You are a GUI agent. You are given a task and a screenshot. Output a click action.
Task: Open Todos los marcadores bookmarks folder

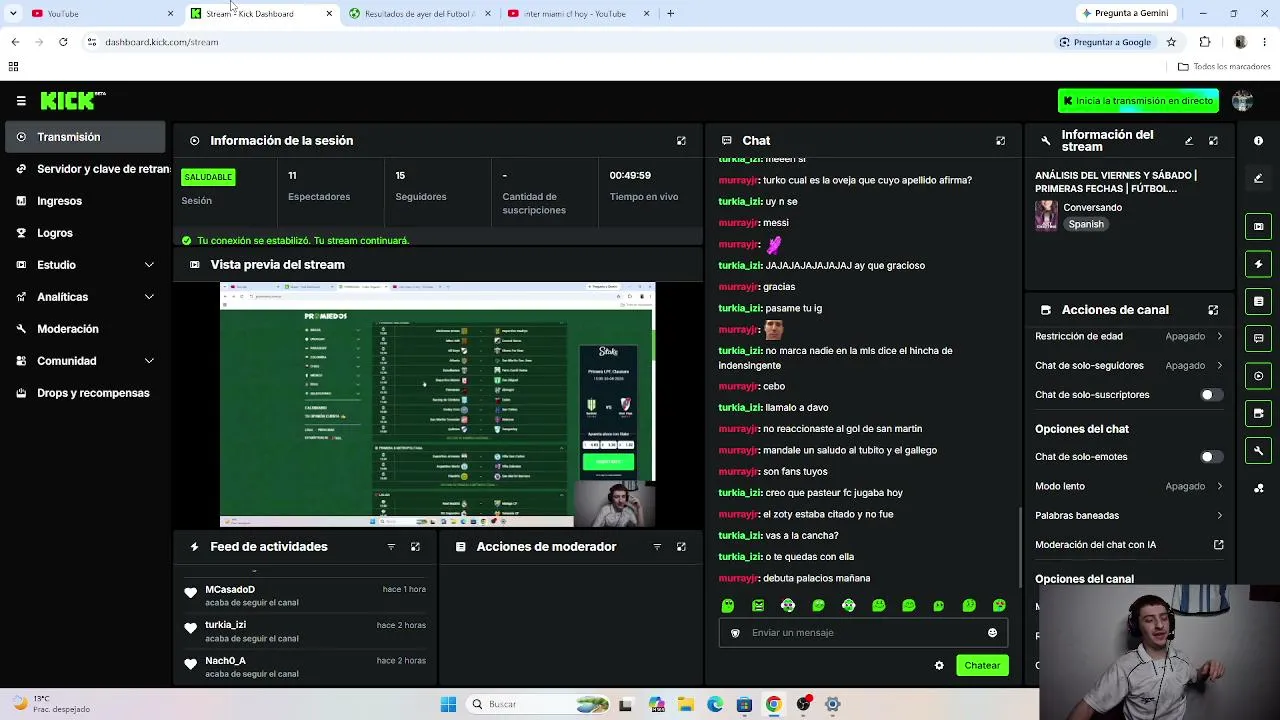pyautogui.click(x=1224, y=67)
